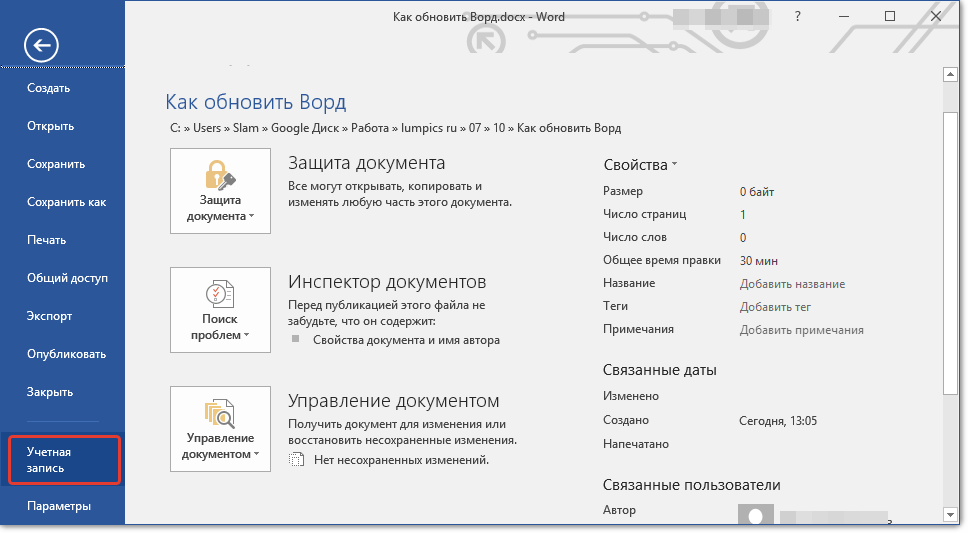Image resolution: width=968 pixels, height=533 pixels.
Task: Click the Связанные даты heading
Action: click(x=660, y=370)
